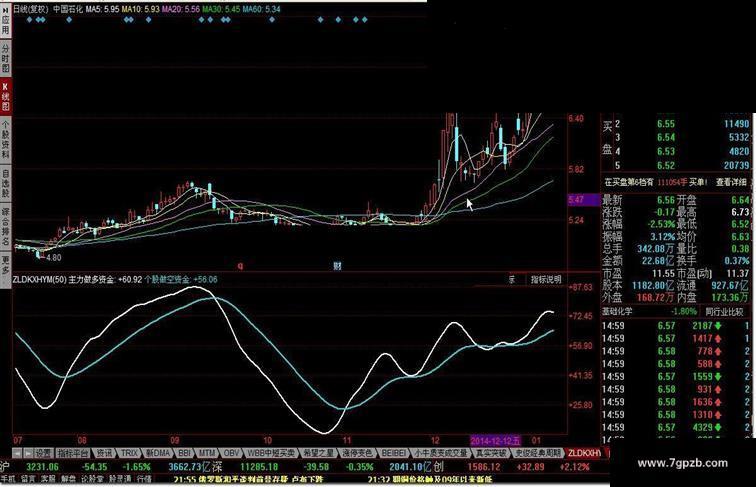The width and height of the screenshot is (756, 487).
Task: Select the TRIX indicator tab
Action: 129,453
